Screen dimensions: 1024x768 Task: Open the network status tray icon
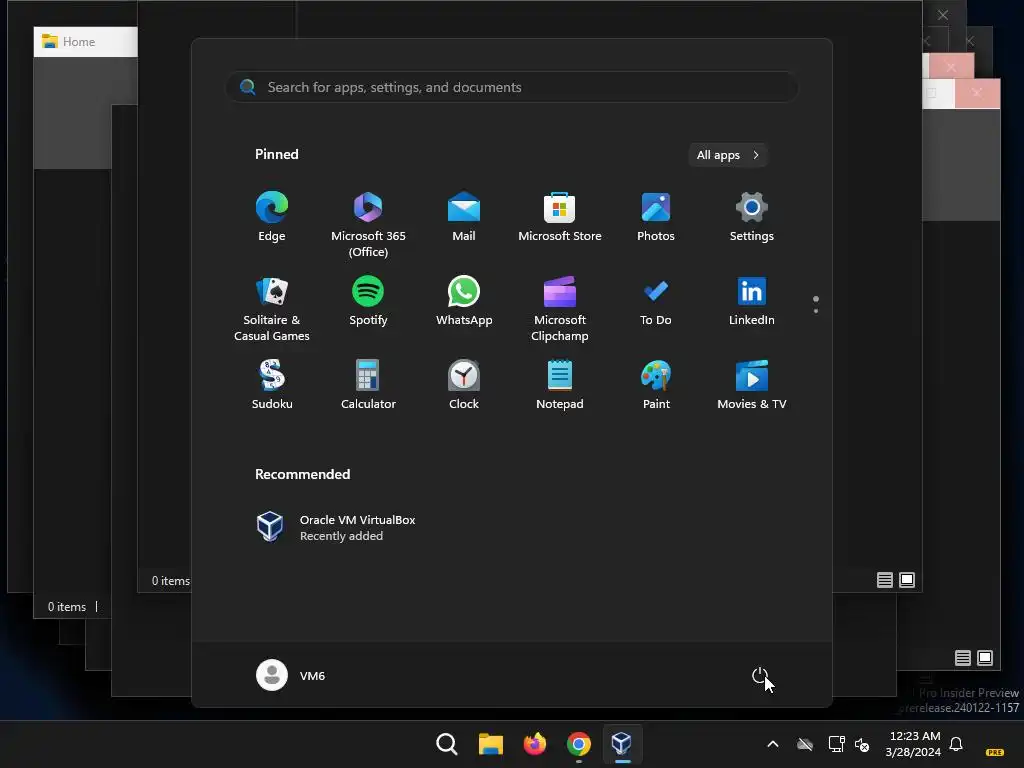(837, 744)
